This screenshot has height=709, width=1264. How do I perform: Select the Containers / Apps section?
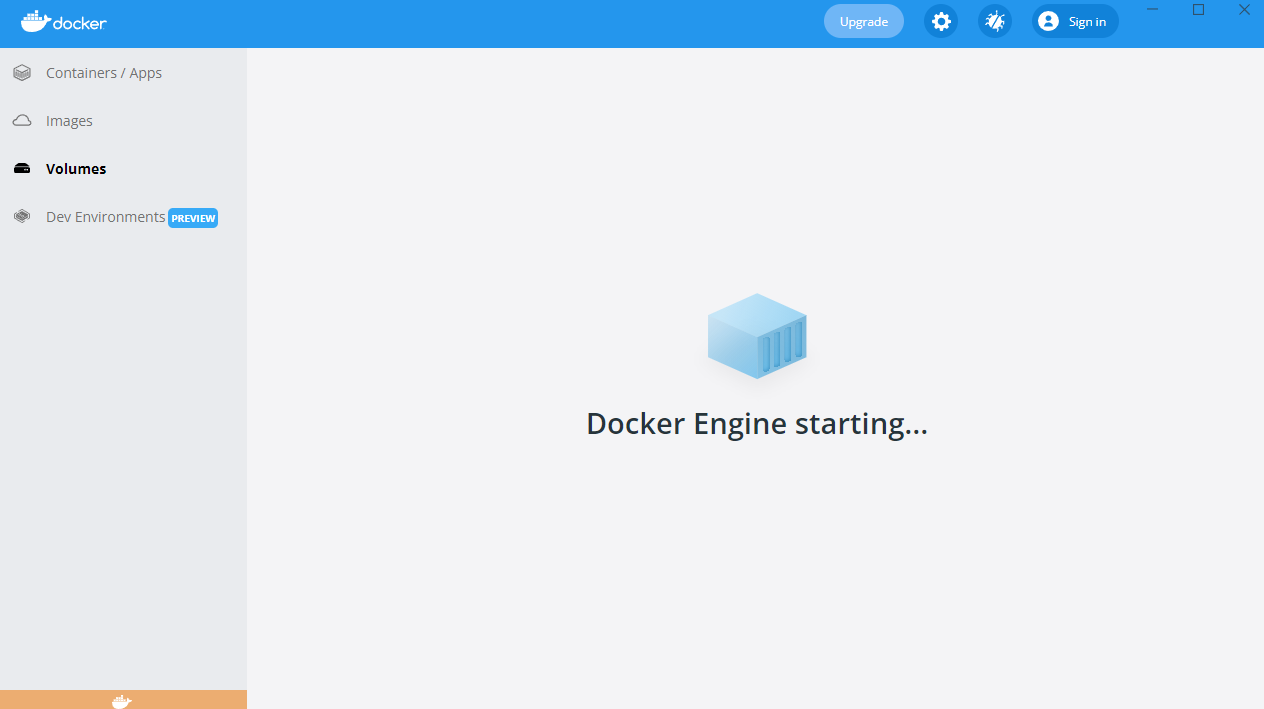tap(103, 72)
